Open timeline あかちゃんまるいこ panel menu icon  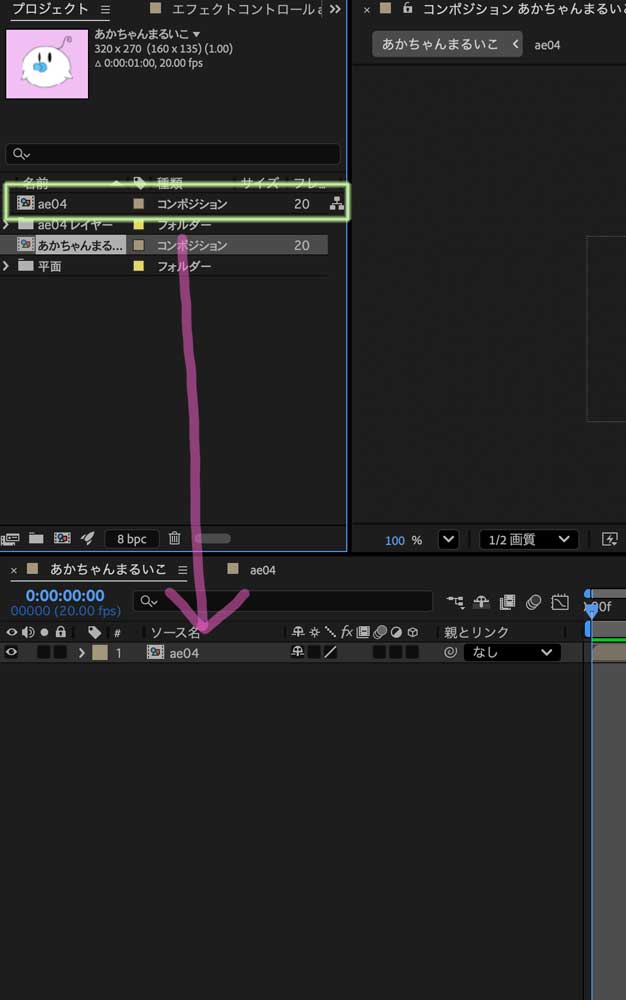click(183, 570)
